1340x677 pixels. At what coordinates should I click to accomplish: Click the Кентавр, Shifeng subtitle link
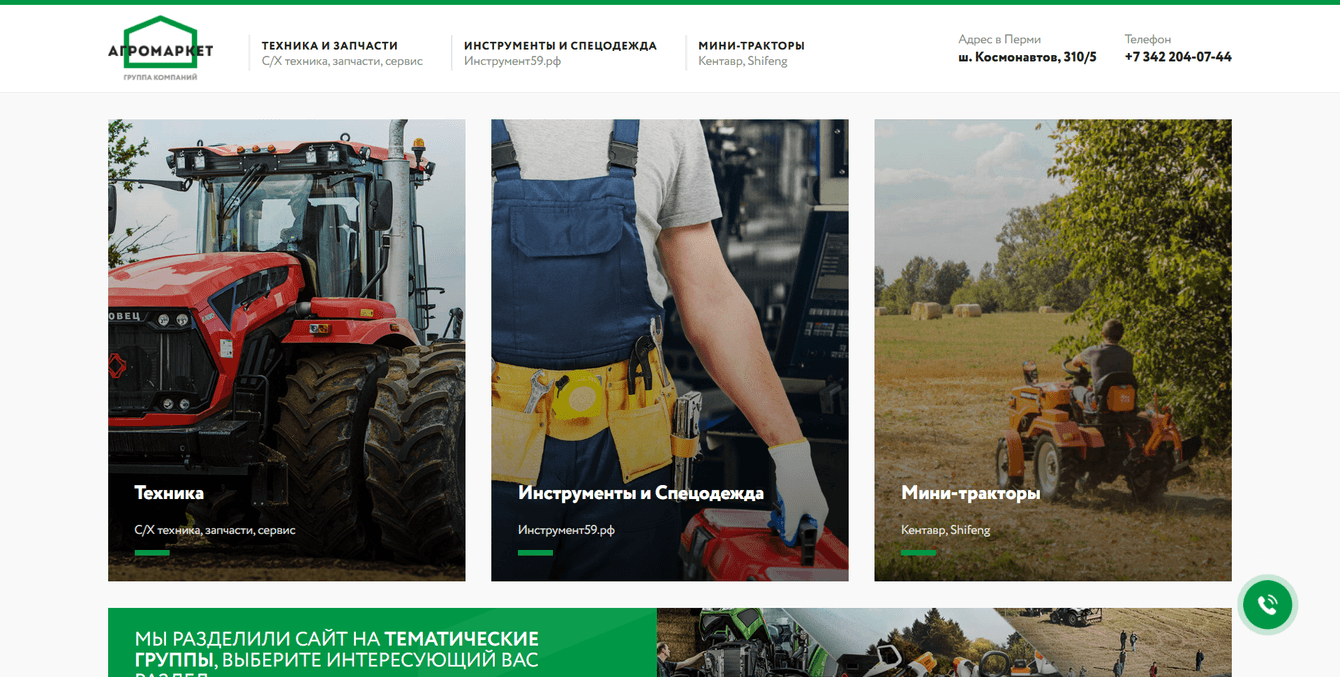point(743,61)
